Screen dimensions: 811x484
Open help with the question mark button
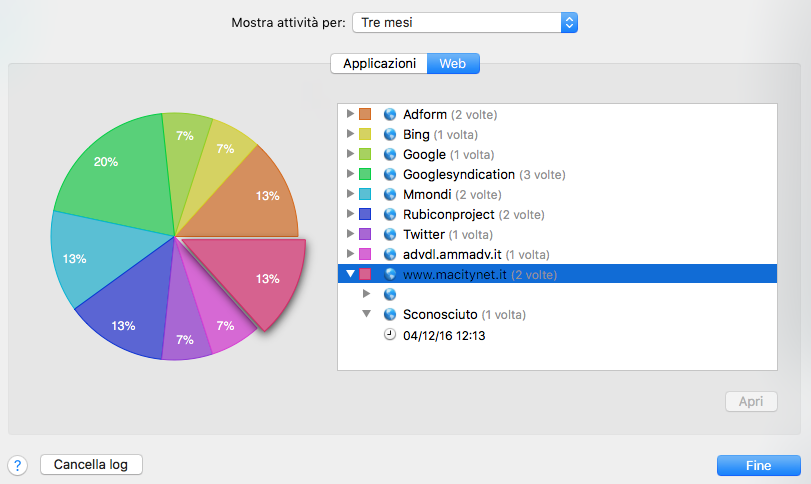coord(17,465)
